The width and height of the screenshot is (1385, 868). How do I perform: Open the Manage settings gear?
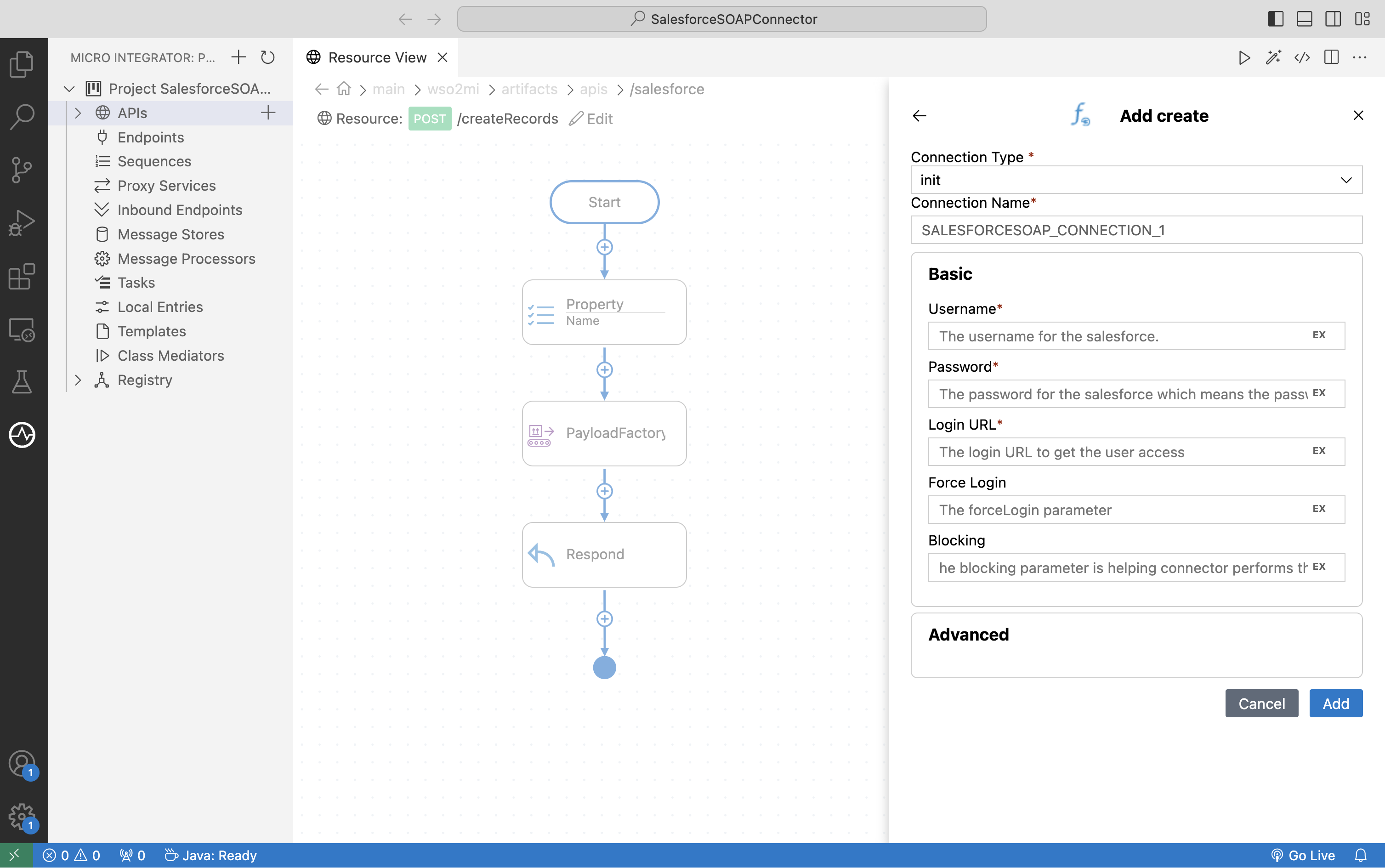(x=22, y=817)
